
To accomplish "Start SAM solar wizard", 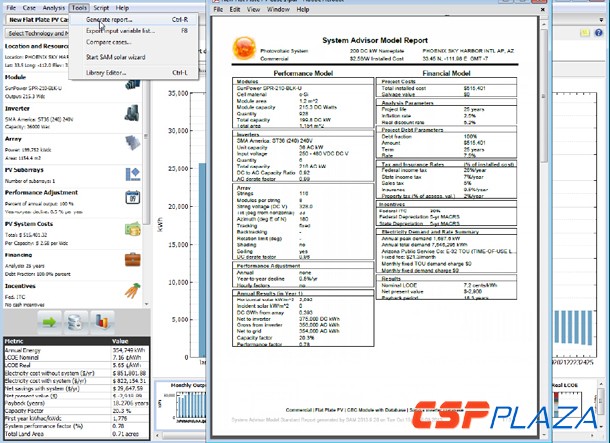I will [x=117, y=59].
